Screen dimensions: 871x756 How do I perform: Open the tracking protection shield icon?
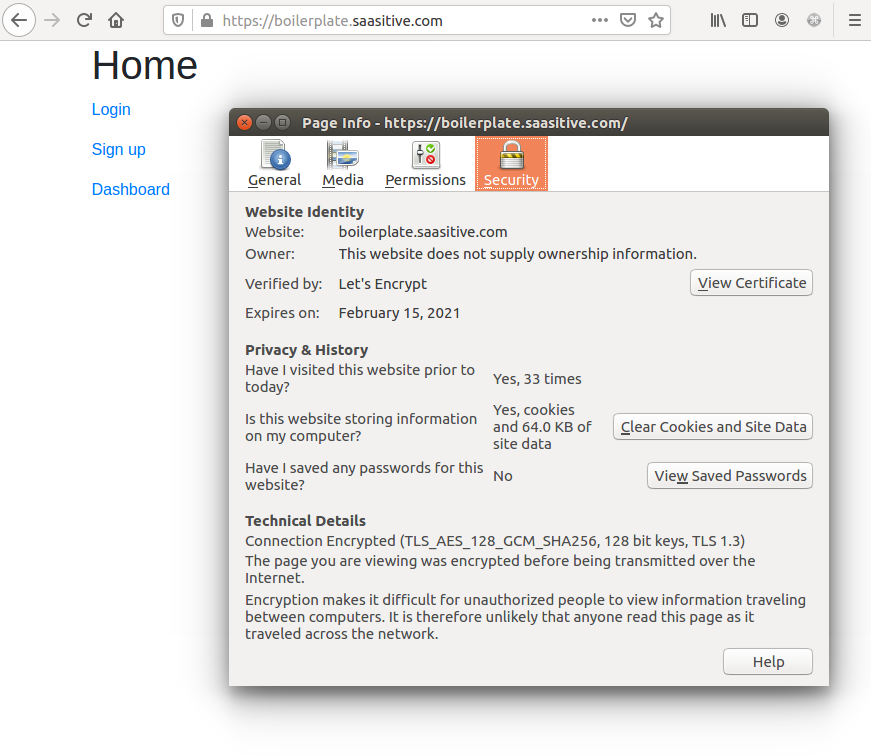(x=178, y=20)
